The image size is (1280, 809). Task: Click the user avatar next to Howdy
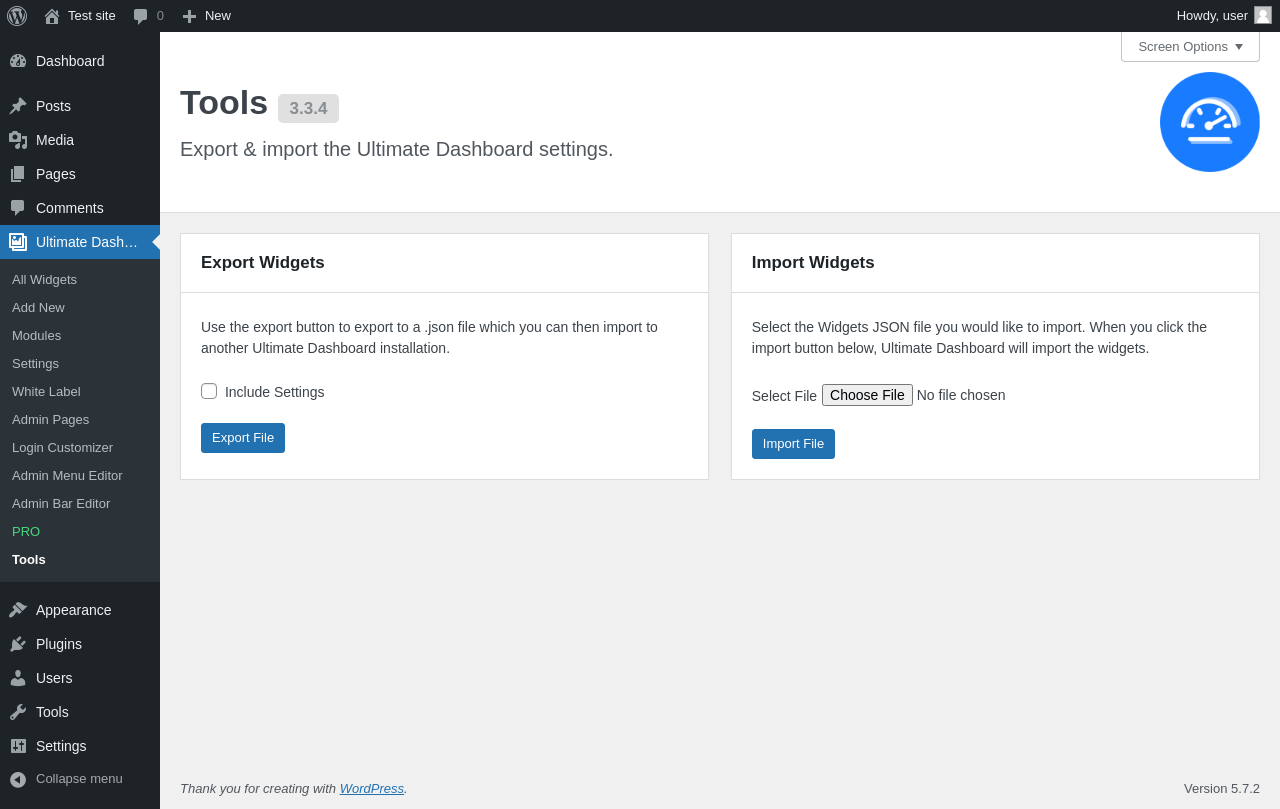point(1263,15)
